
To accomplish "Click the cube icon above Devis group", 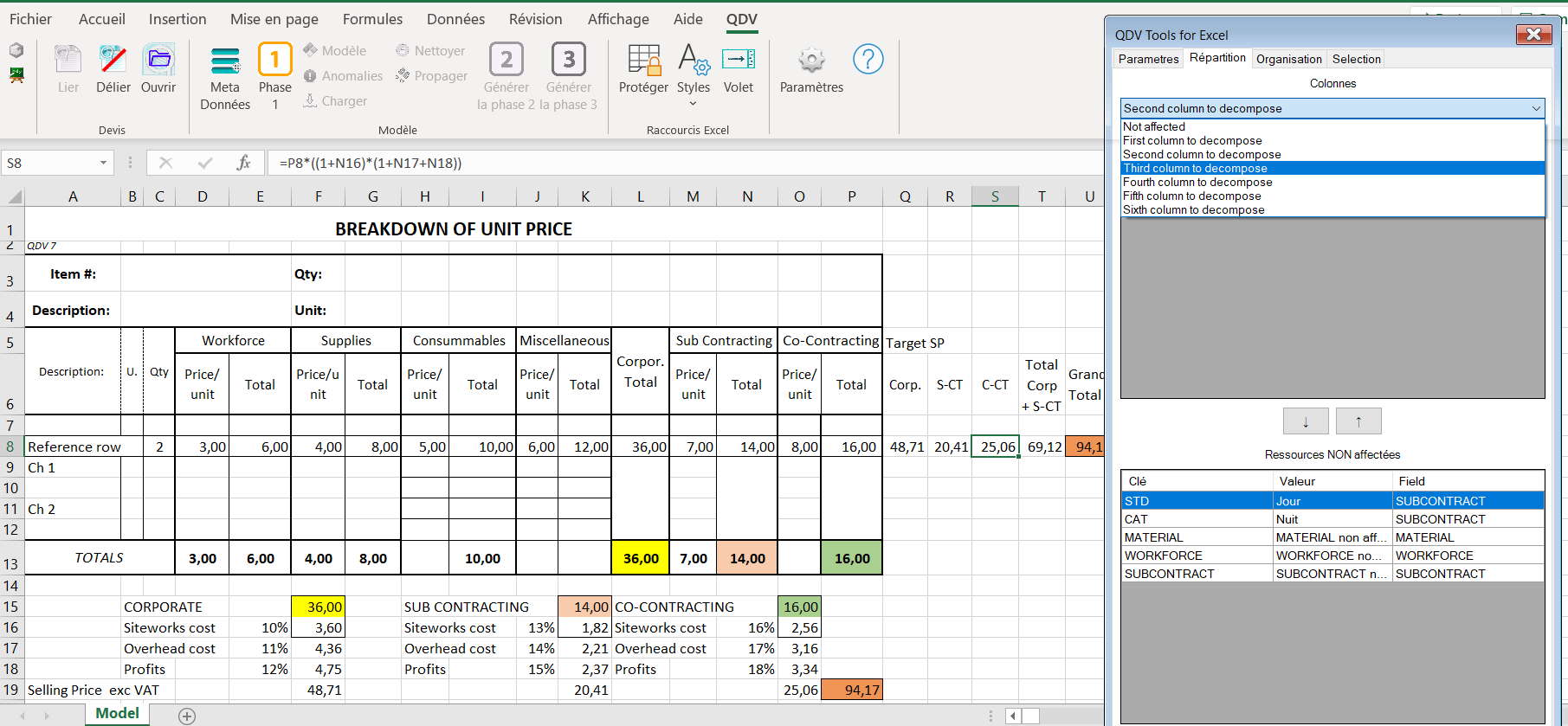I will pyautogui.click(x=16, y=50).
